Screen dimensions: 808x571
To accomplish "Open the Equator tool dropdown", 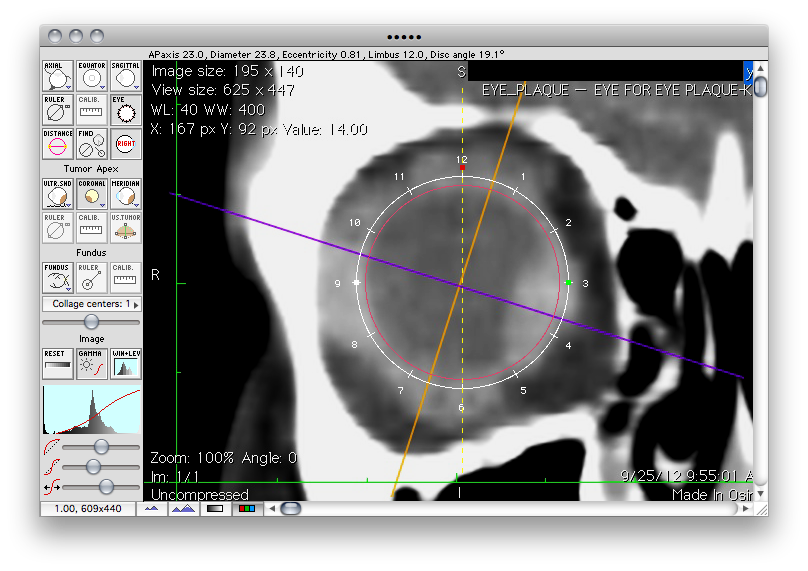I will click(x=102, y=87).
